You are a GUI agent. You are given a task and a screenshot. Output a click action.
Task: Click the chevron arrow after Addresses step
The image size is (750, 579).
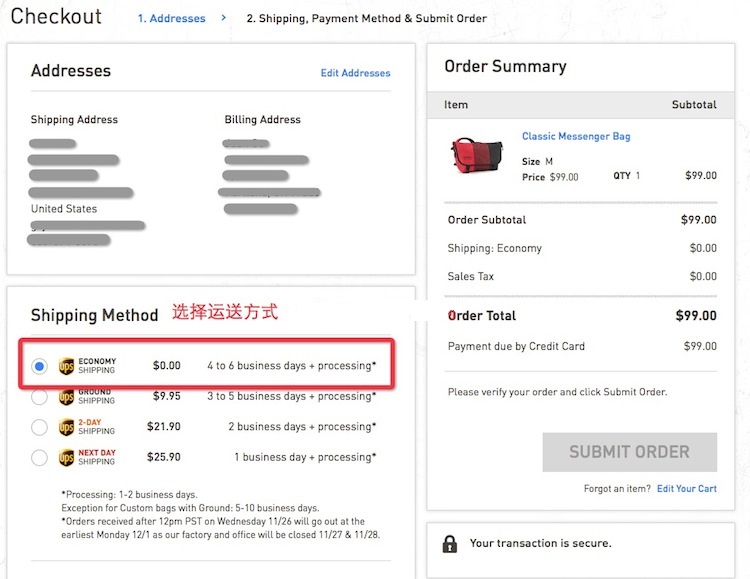tap(223, 18)
